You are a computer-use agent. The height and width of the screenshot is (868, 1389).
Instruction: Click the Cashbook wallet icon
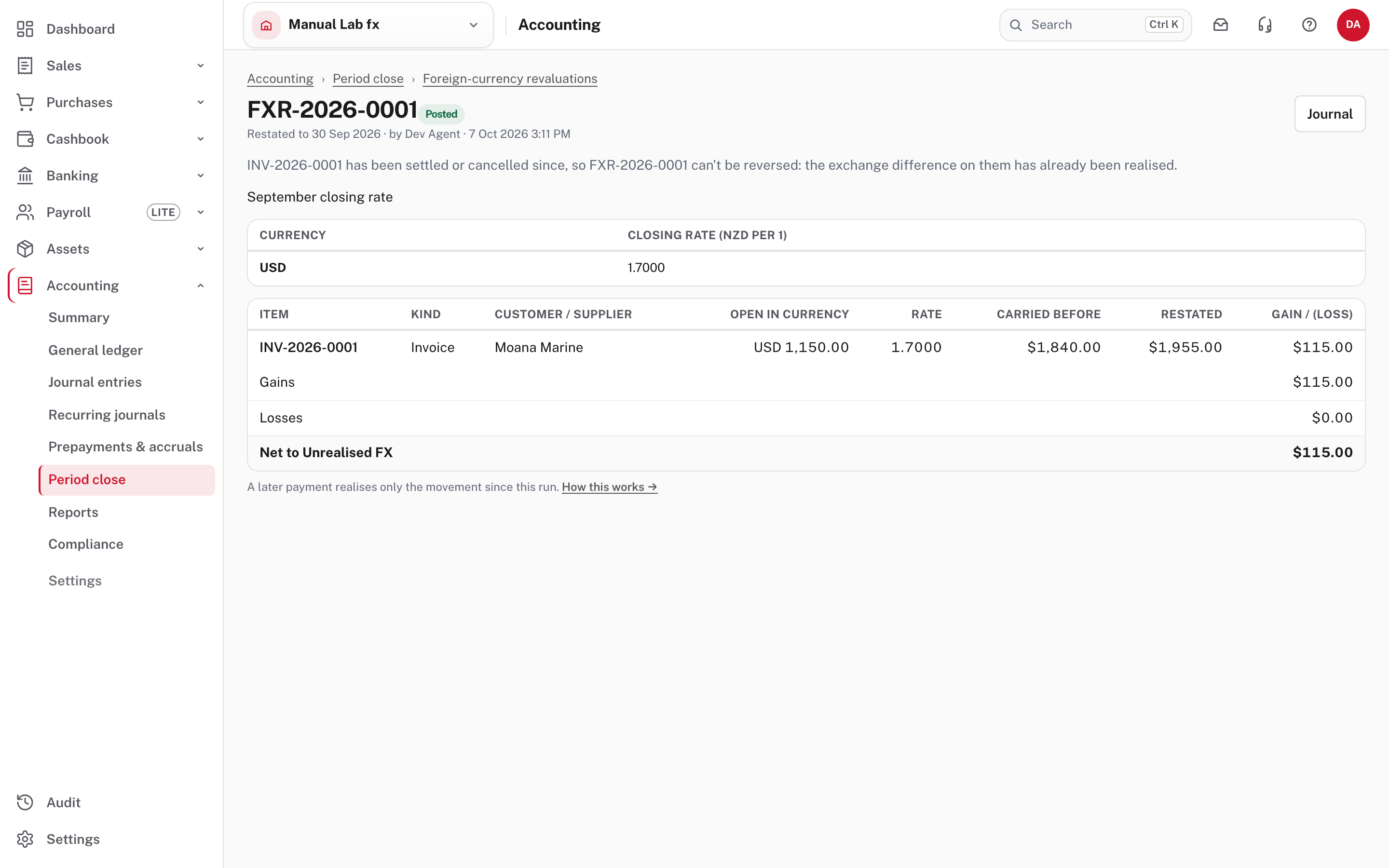tap(25, 139)
